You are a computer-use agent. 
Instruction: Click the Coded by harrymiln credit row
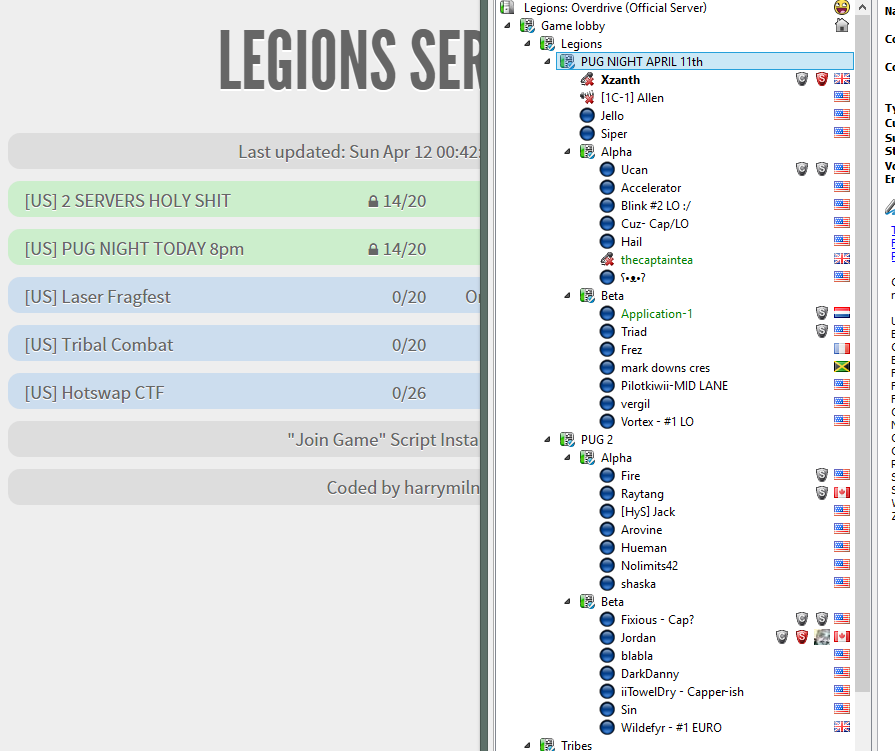tap(244, 487)
